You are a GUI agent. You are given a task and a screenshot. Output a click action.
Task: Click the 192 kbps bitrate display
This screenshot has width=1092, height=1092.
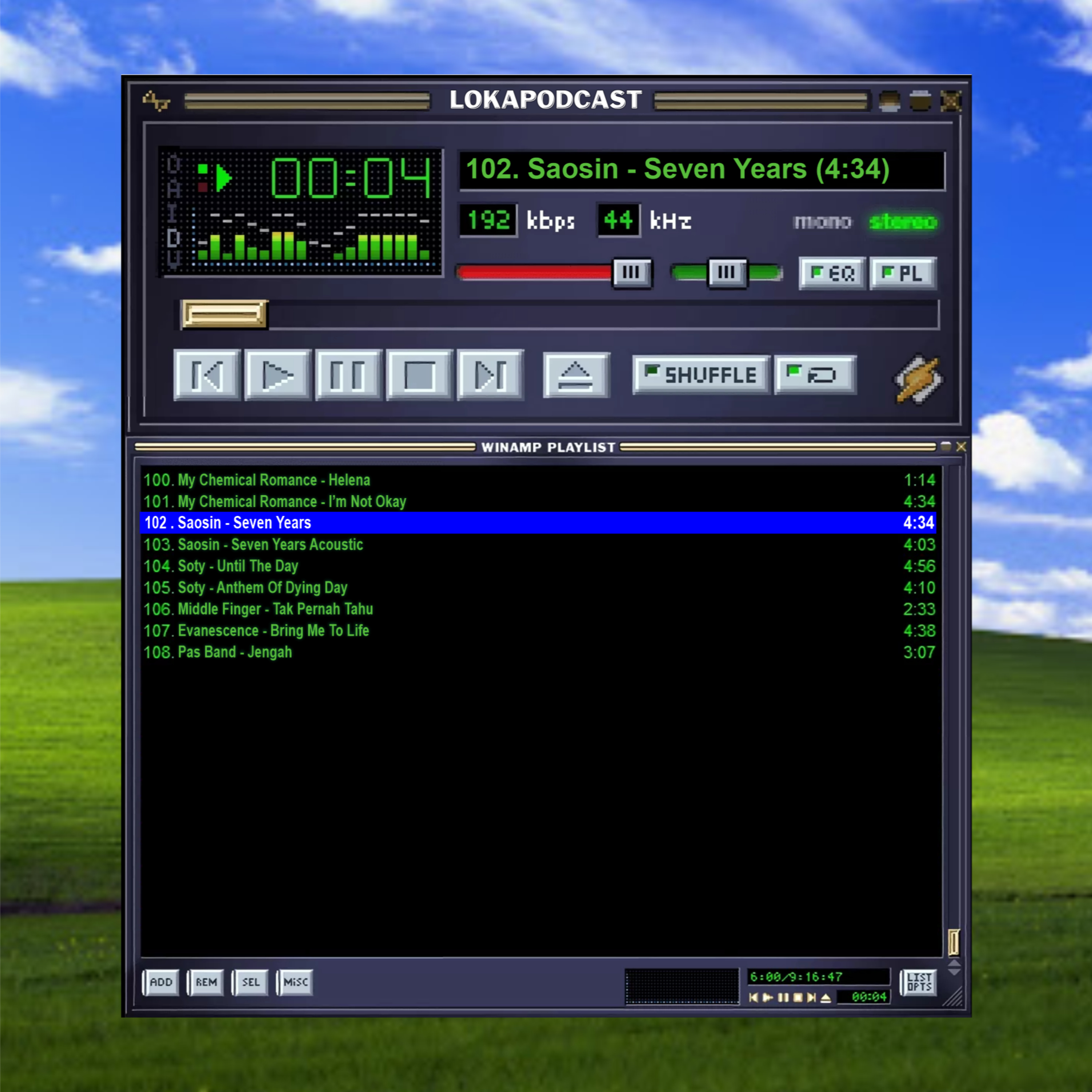(x=488, y=220)
